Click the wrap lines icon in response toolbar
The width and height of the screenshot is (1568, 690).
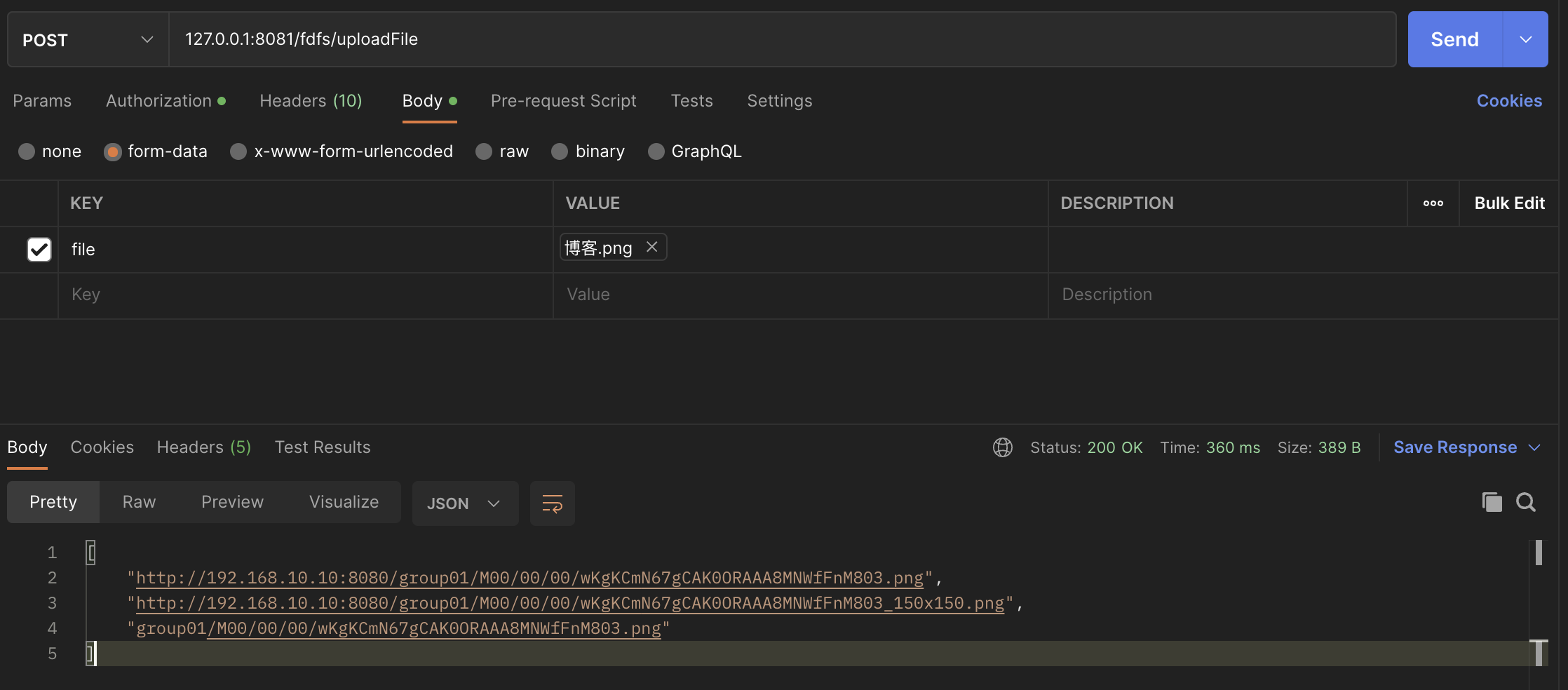(x=552, y=503)
